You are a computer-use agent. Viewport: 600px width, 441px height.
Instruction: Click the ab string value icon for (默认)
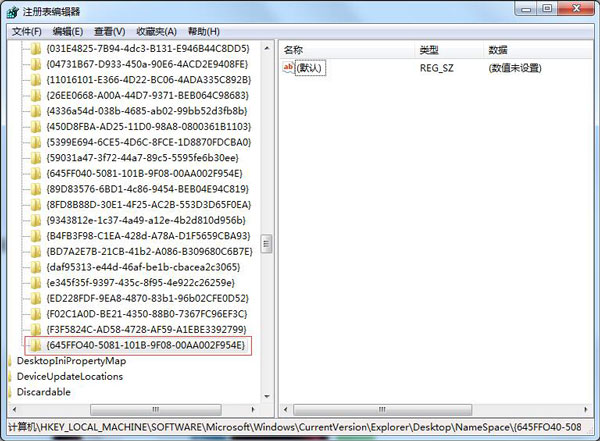point(288,67)
